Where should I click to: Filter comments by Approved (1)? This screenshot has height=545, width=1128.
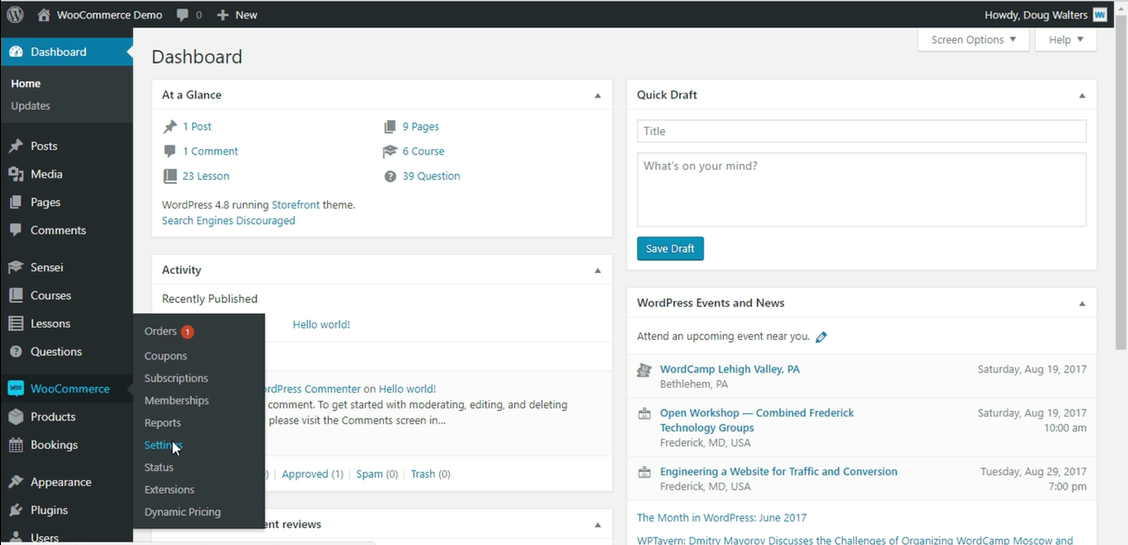point(312,475)
